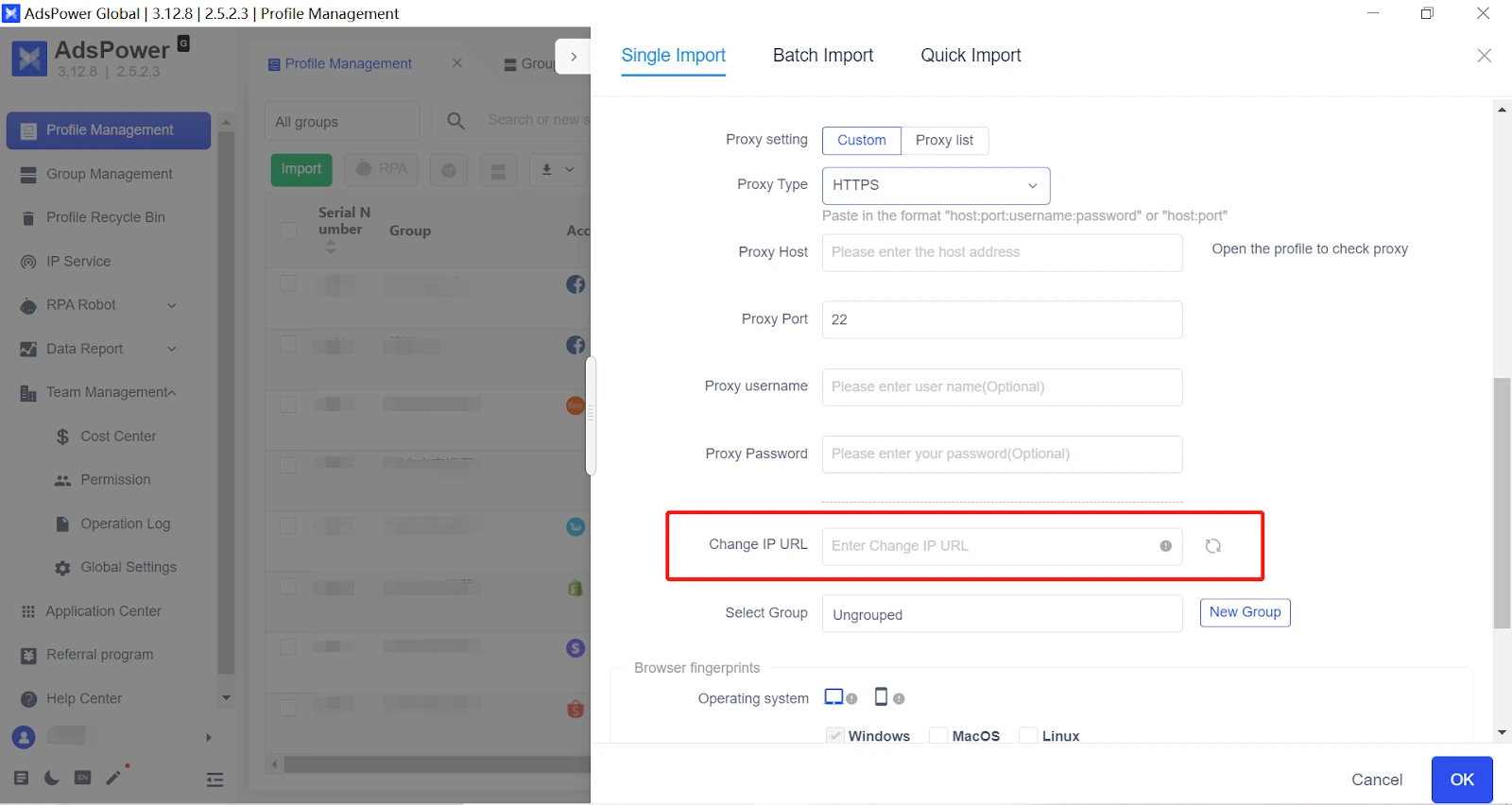Click the OK button
Viewport: 1512px width, 805px height.
tap(1462, 779)
